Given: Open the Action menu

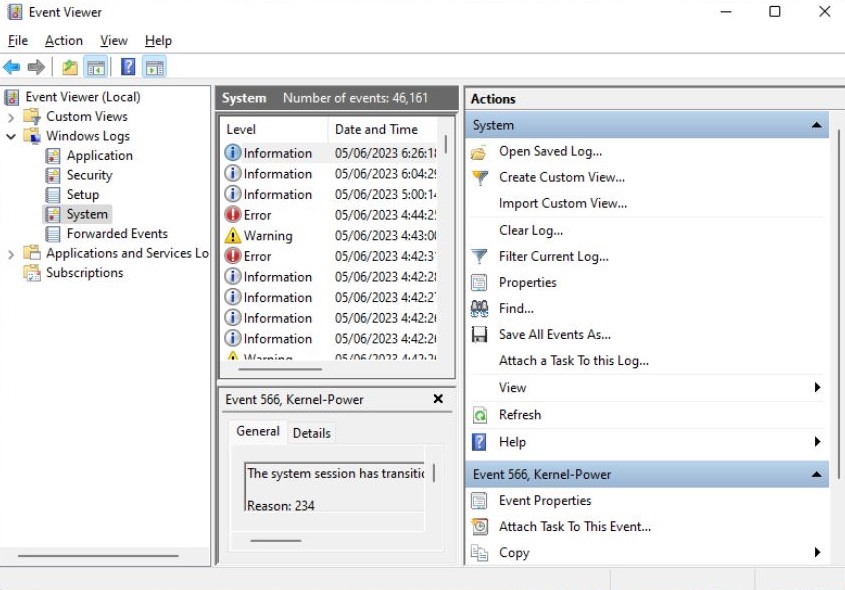Looking at the screenshot, I should pyautogui.click(x=63, y=40).
